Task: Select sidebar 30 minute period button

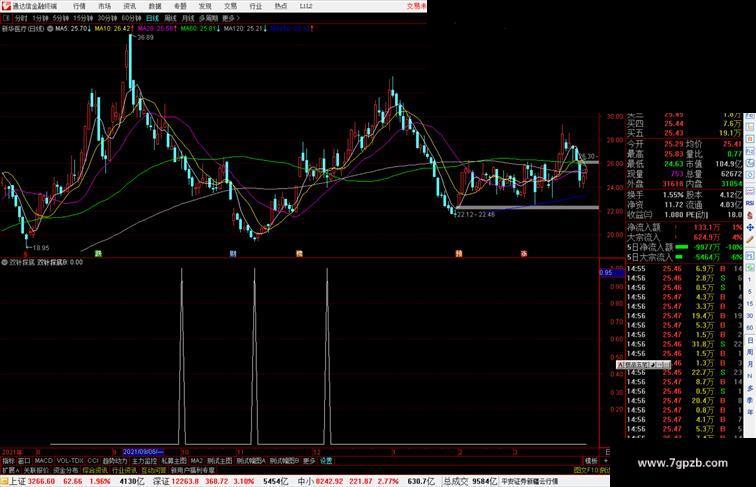Action: tap(750, 316)
